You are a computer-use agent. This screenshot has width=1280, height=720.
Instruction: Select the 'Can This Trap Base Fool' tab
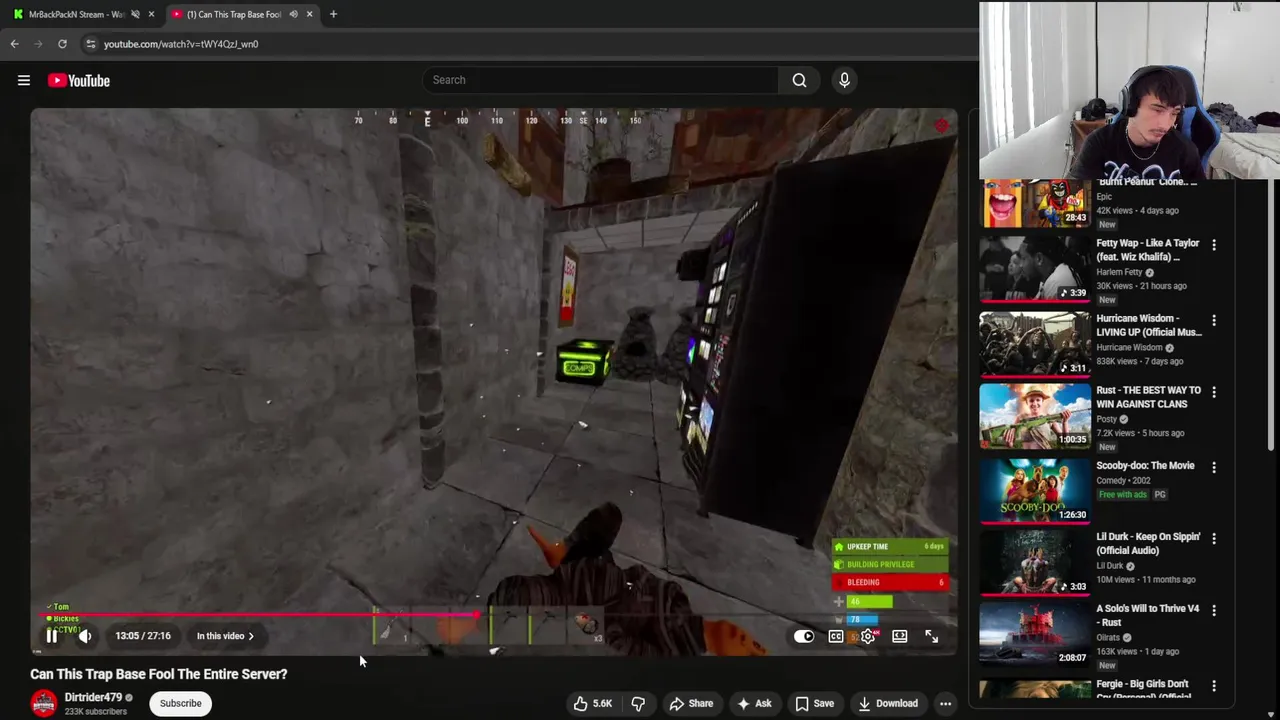[x=233, y=14]
